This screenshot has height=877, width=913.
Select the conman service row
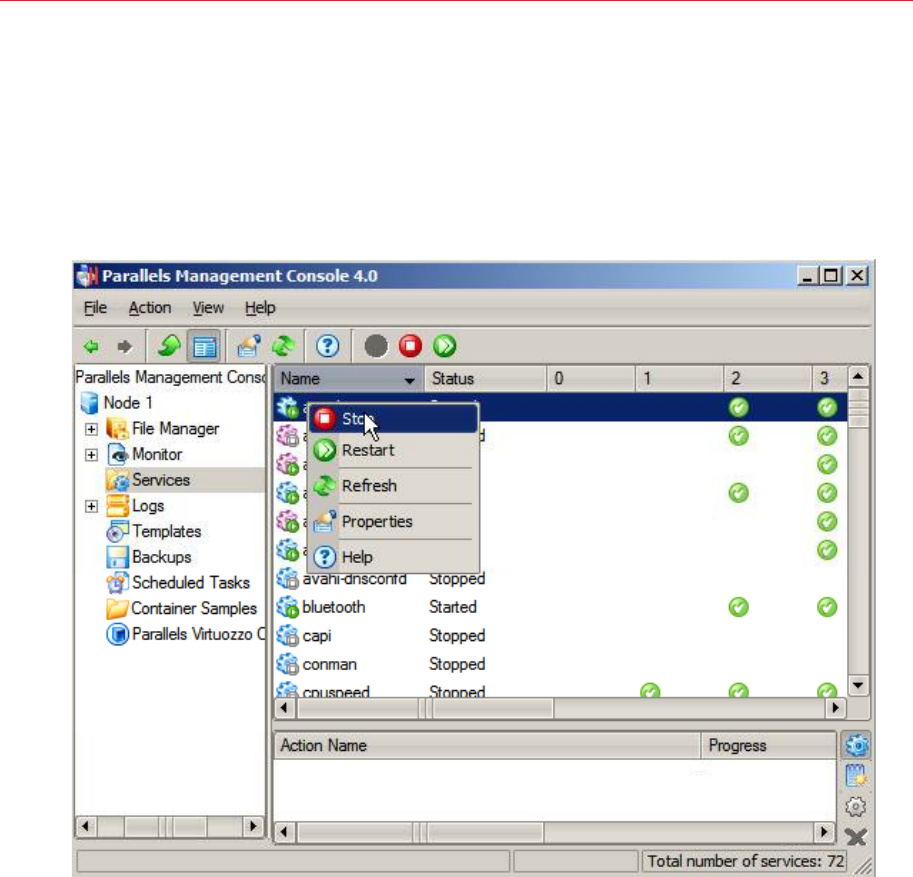560,664
